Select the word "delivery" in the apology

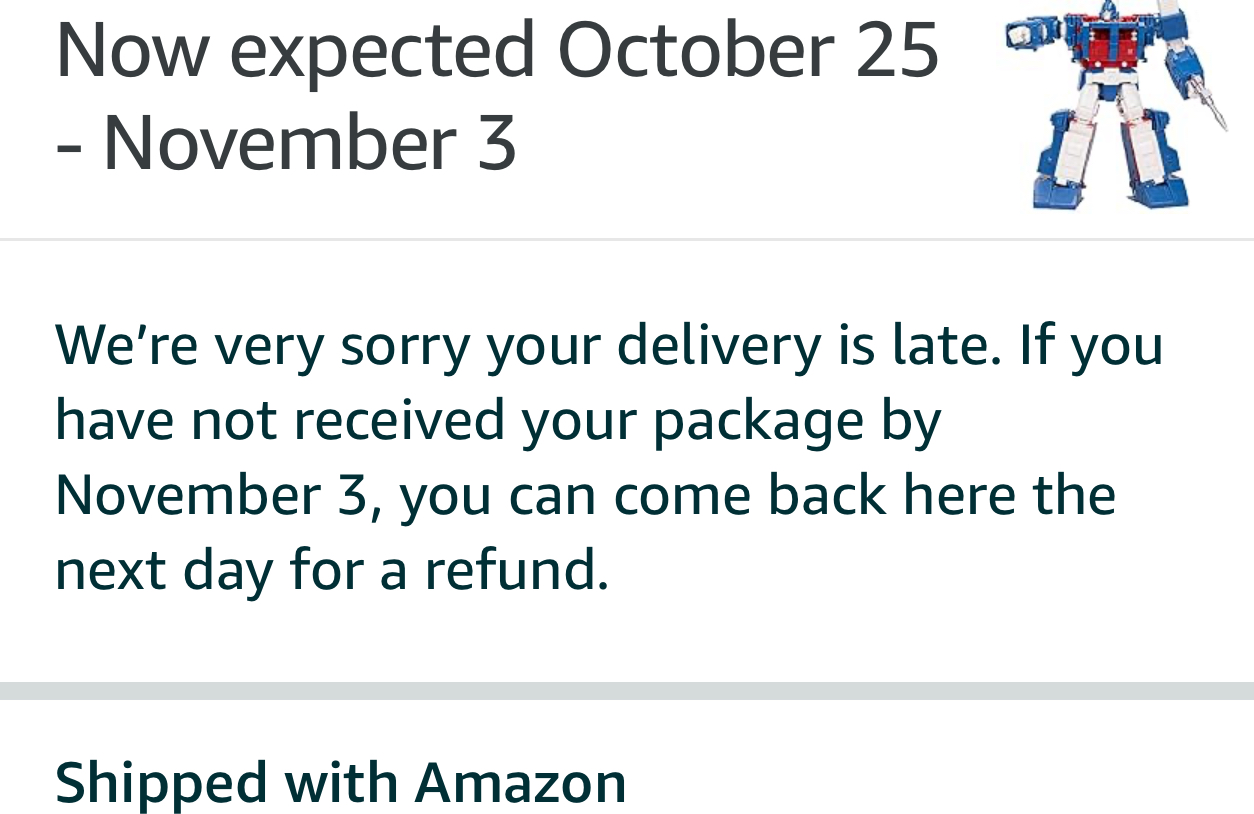(718, 345)
